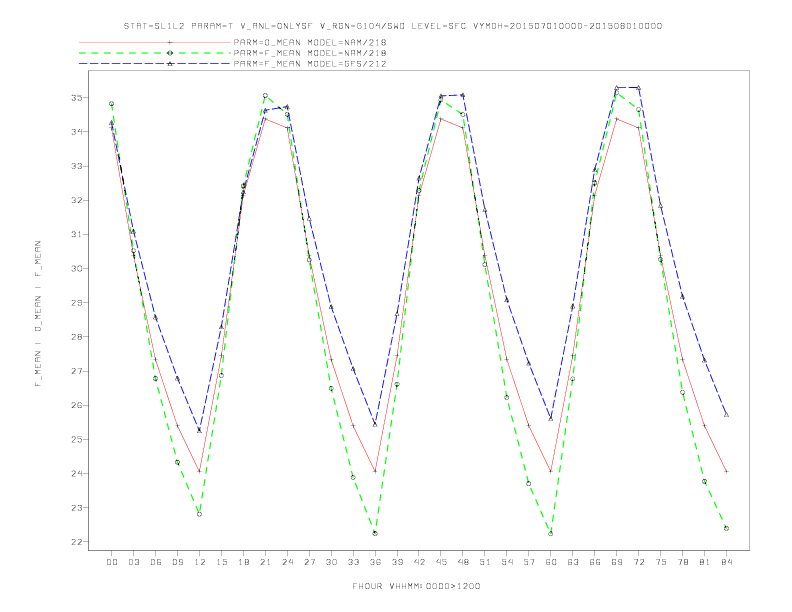Click x-axis forecast hour label 57
The width and height of the screenshot is (792, 612).
point(529,562)
